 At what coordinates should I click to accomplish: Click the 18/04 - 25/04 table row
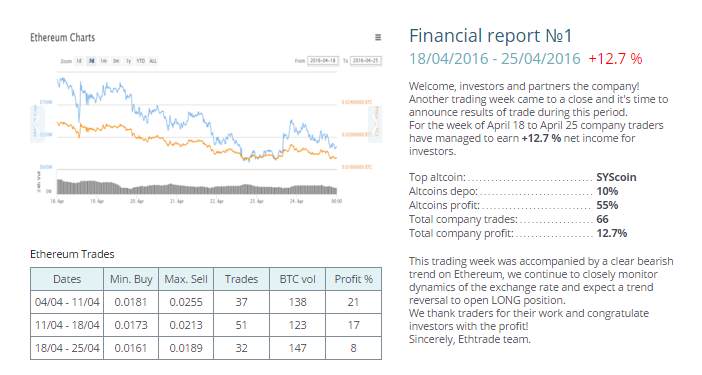[206, 348]
